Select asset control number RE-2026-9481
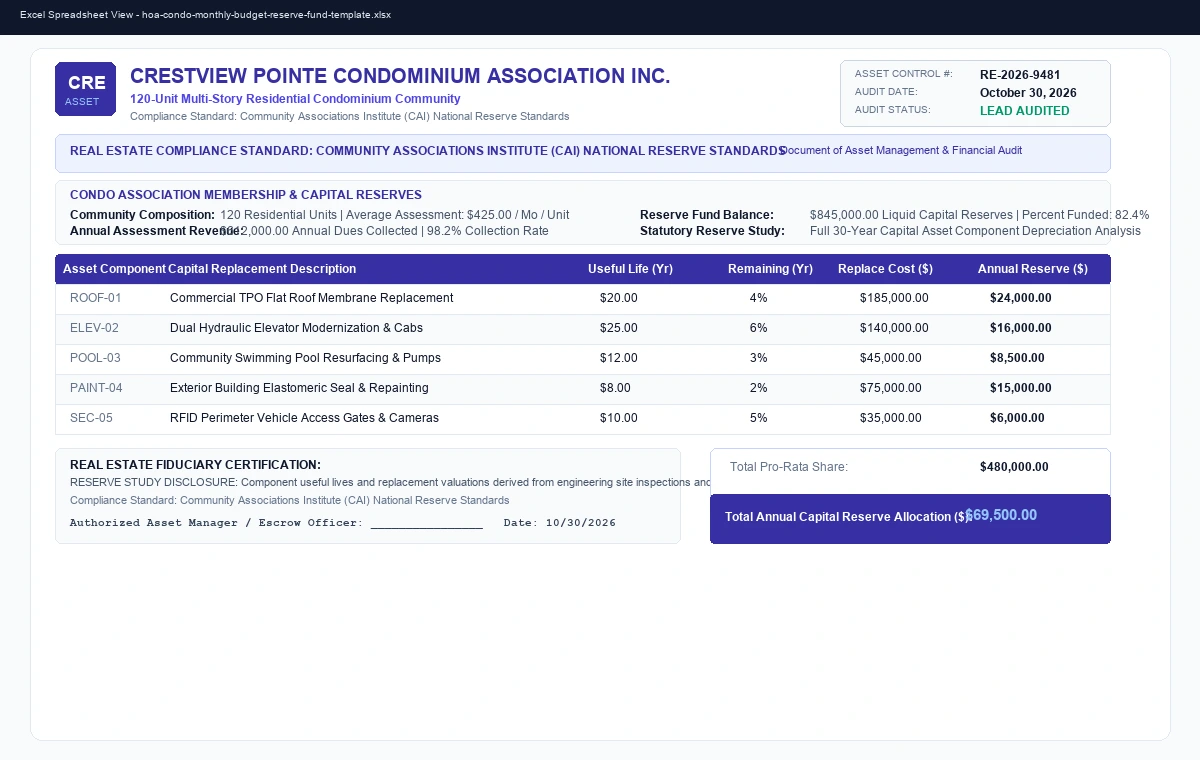The height and width of the screenshot is (760, 1200). tap(1020, 75)
